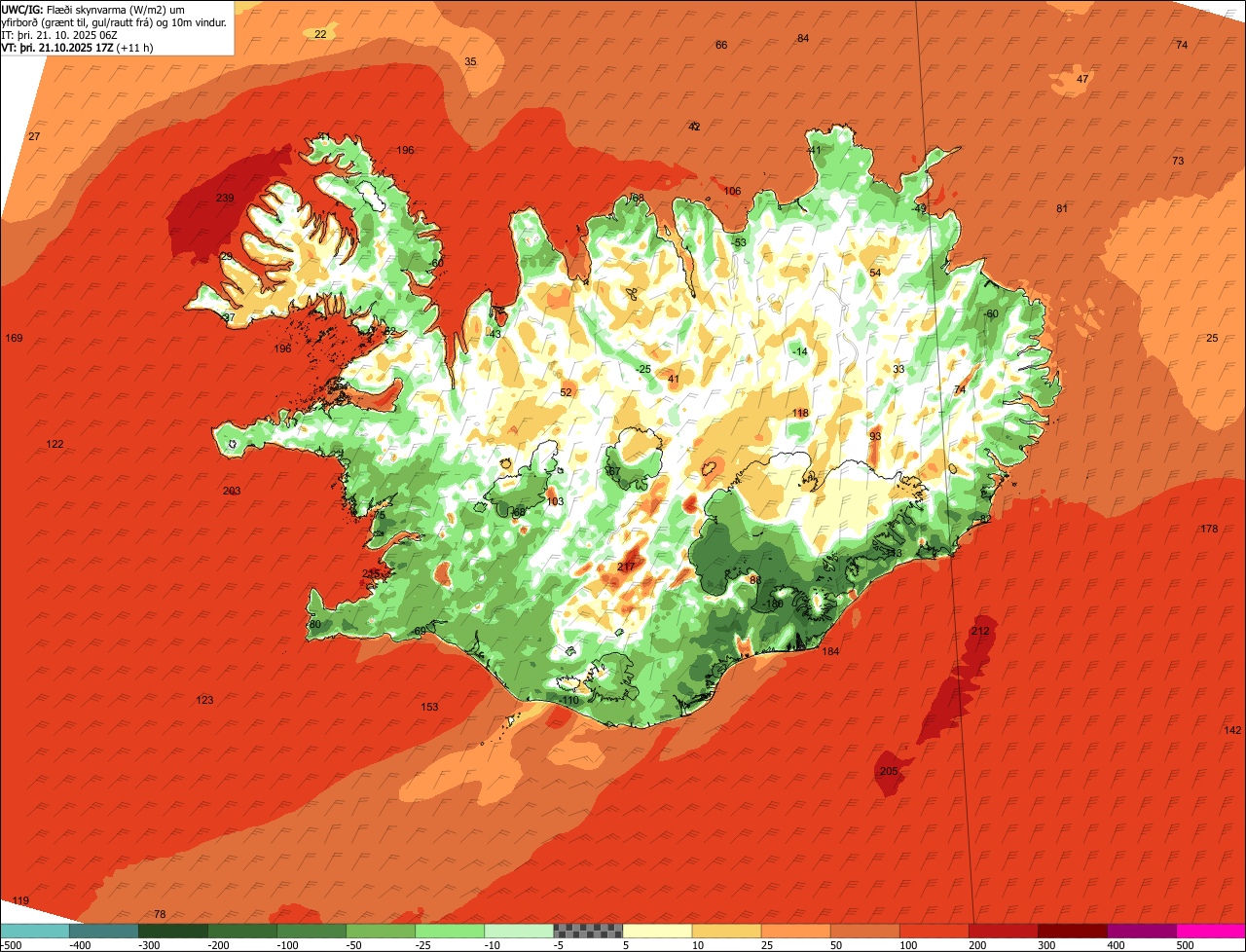Click the 103 value in the interior
Screen dimensions: 1246x952
click(555, 501)
